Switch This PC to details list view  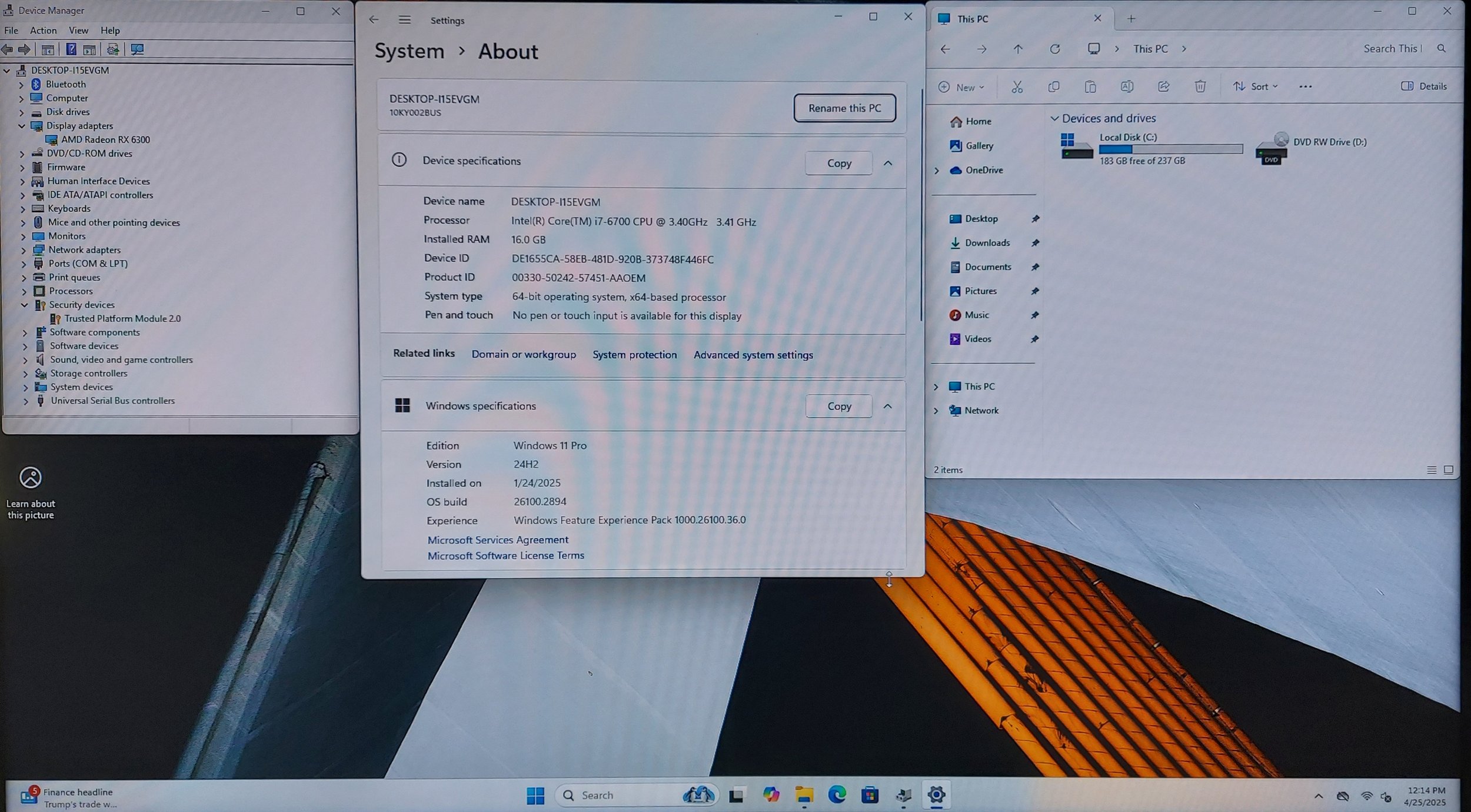coord(1432,470)
